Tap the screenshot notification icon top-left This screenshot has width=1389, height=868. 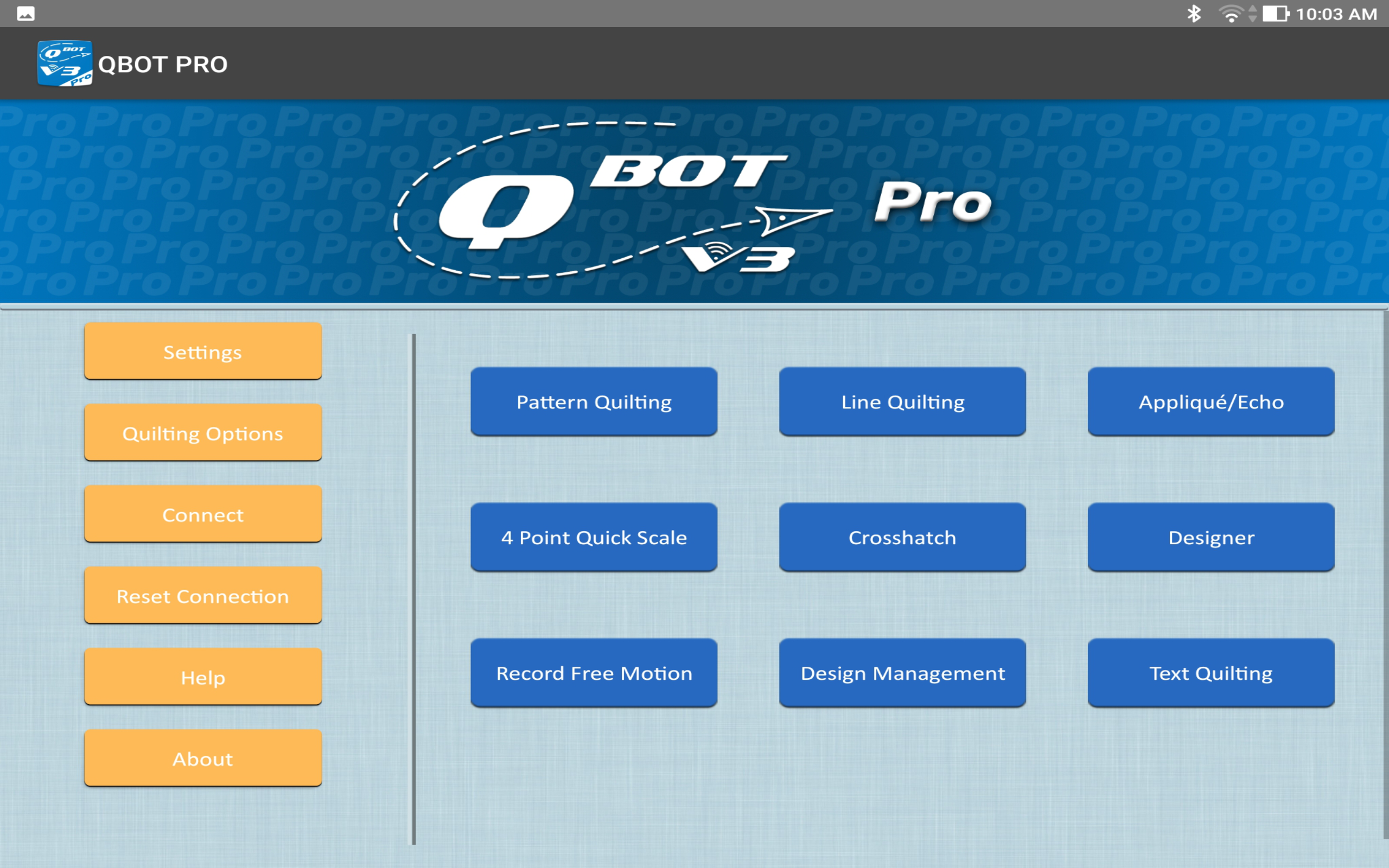[x=26, y=12]
